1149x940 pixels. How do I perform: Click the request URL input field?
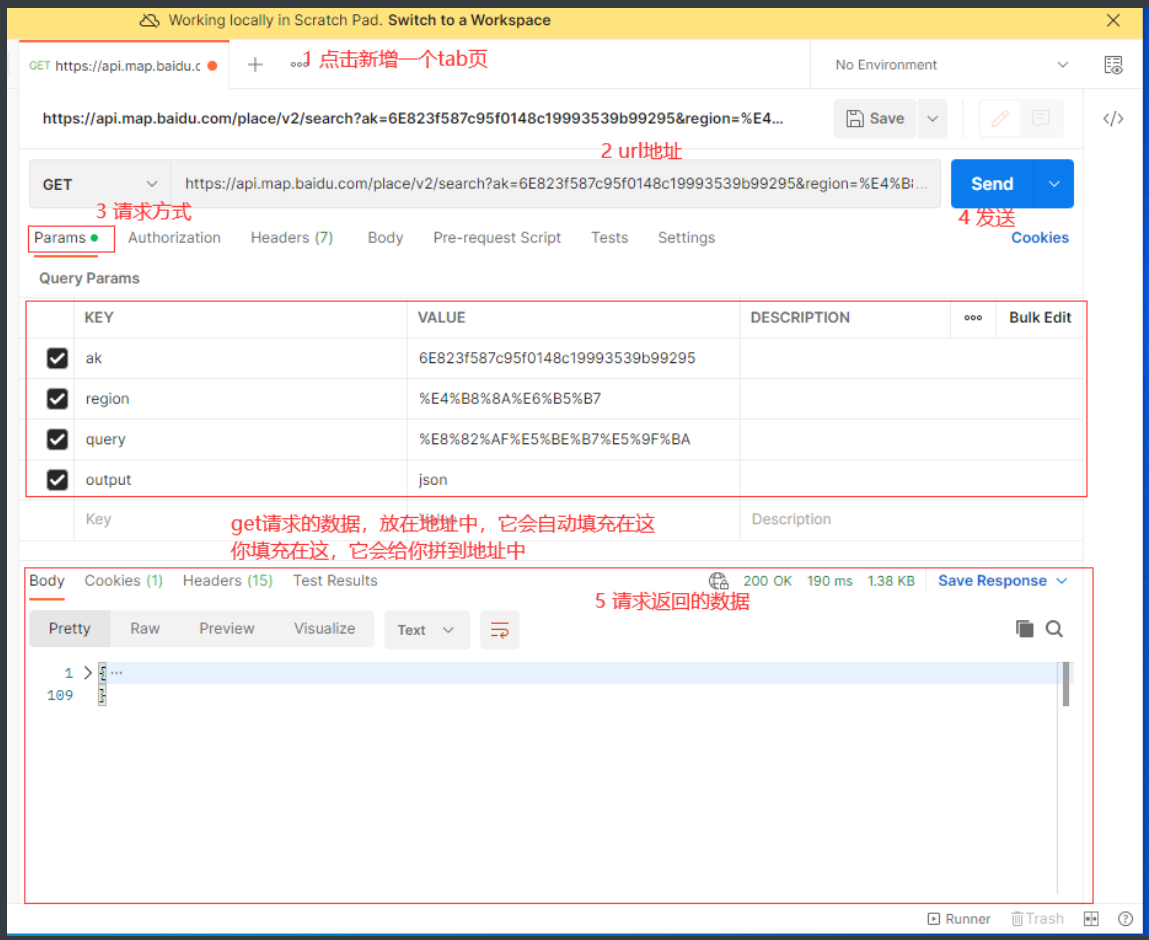(556, 184)
